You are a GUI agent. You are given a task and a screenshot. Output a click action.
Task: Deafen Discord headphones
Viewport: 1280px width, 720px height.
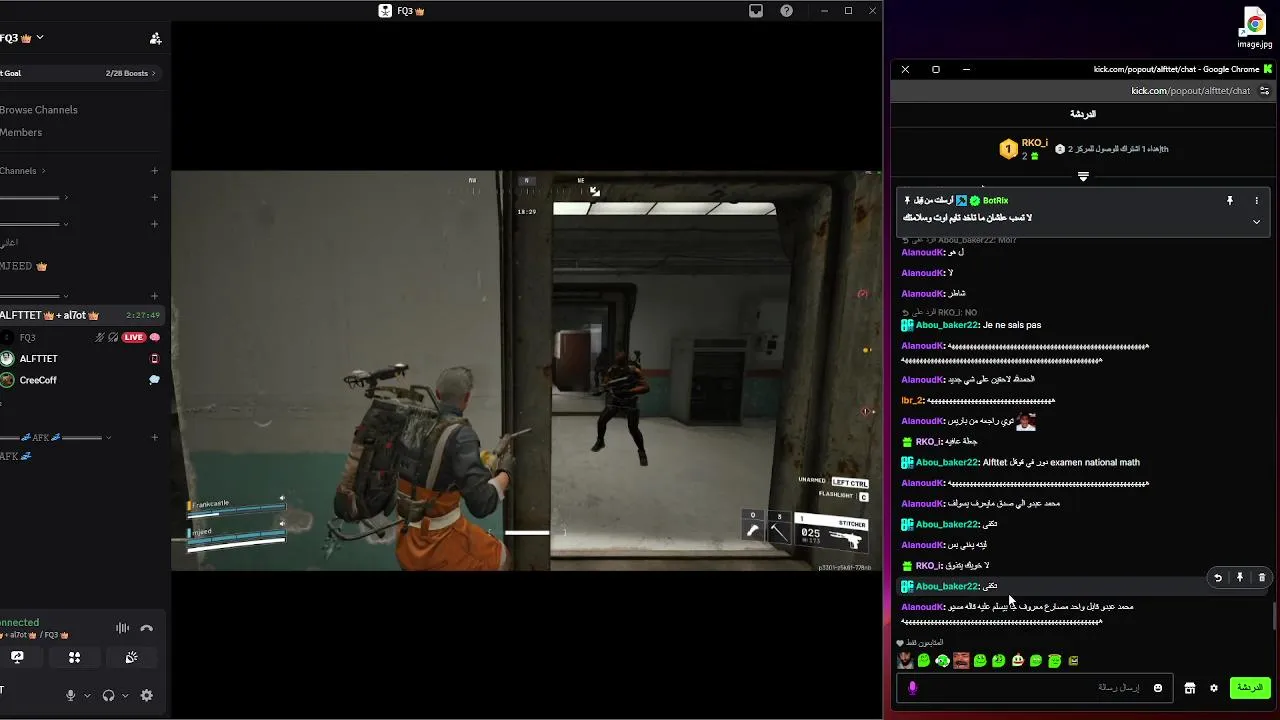tap(108, 695)
